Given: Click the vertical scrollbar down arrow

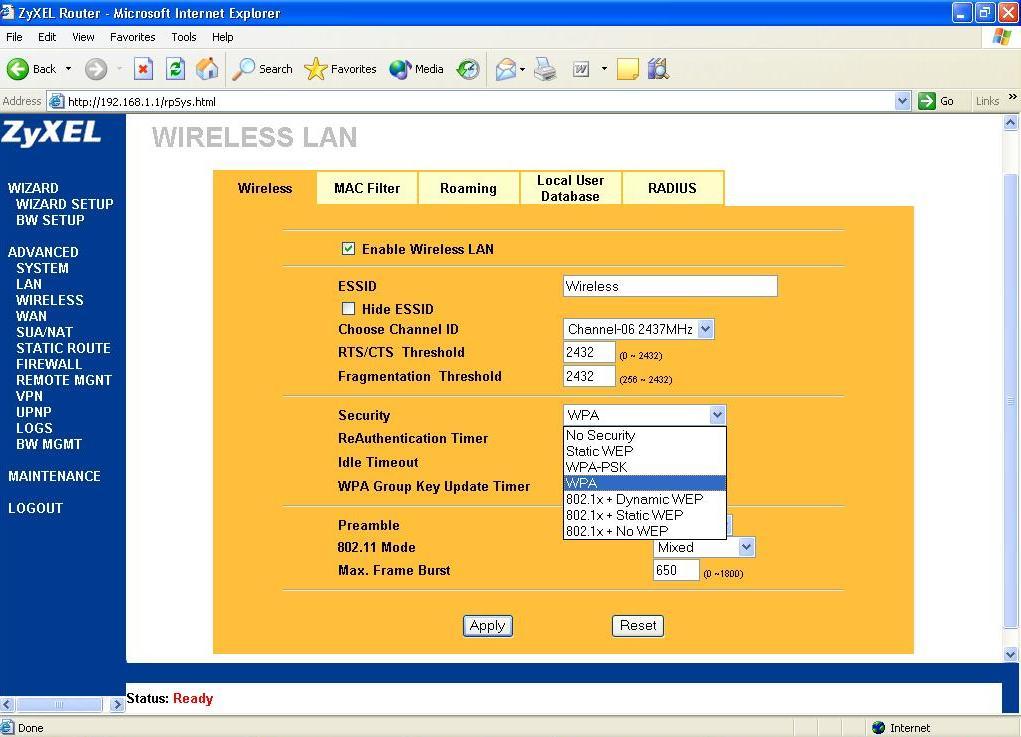Looking at the screenshot, I should [1011, 654].
